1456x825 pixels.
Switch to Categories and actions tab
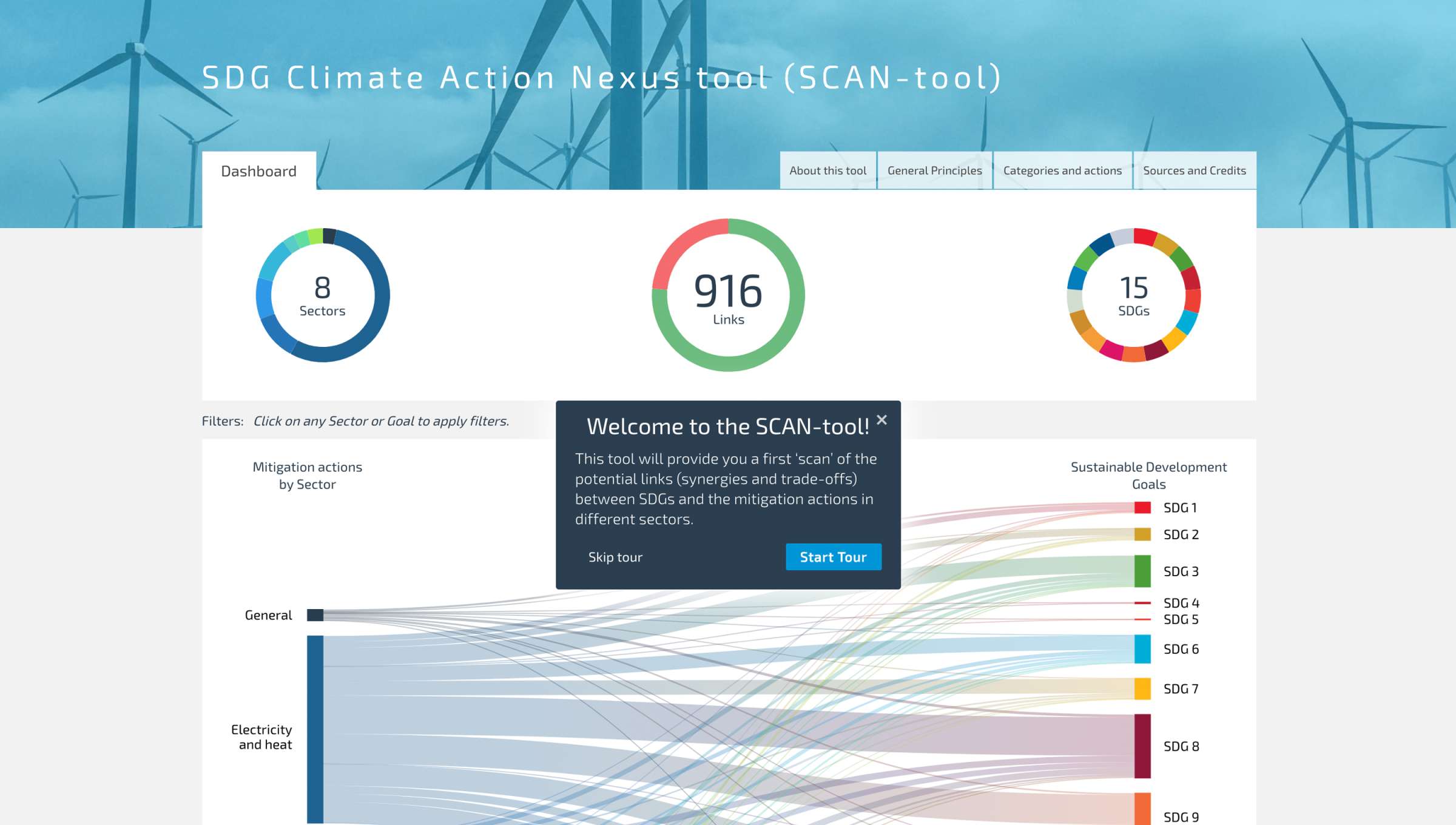(x=1062, y=170)
